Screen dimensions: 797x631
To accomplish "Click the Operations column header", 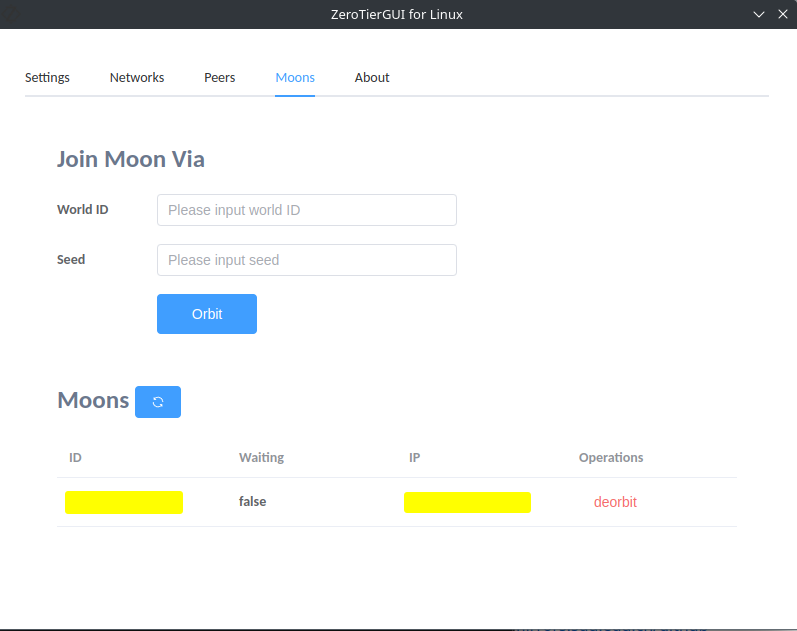I will tap(611, 458).
